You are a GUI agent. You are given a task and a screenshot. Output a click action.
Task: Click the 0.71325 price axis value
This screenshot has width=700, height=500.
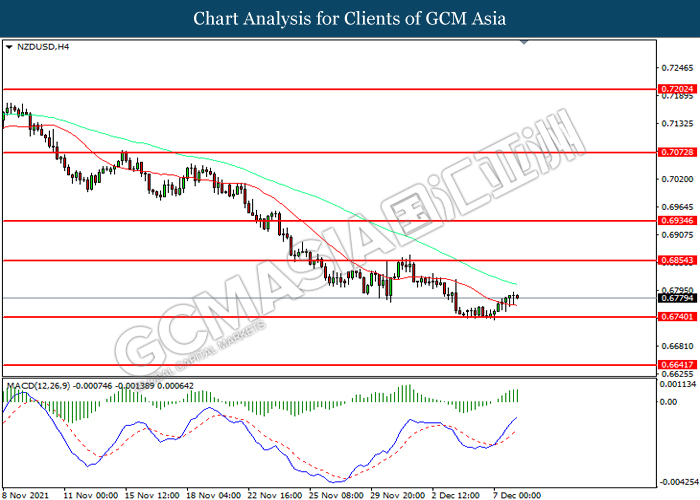coord(677,123)
